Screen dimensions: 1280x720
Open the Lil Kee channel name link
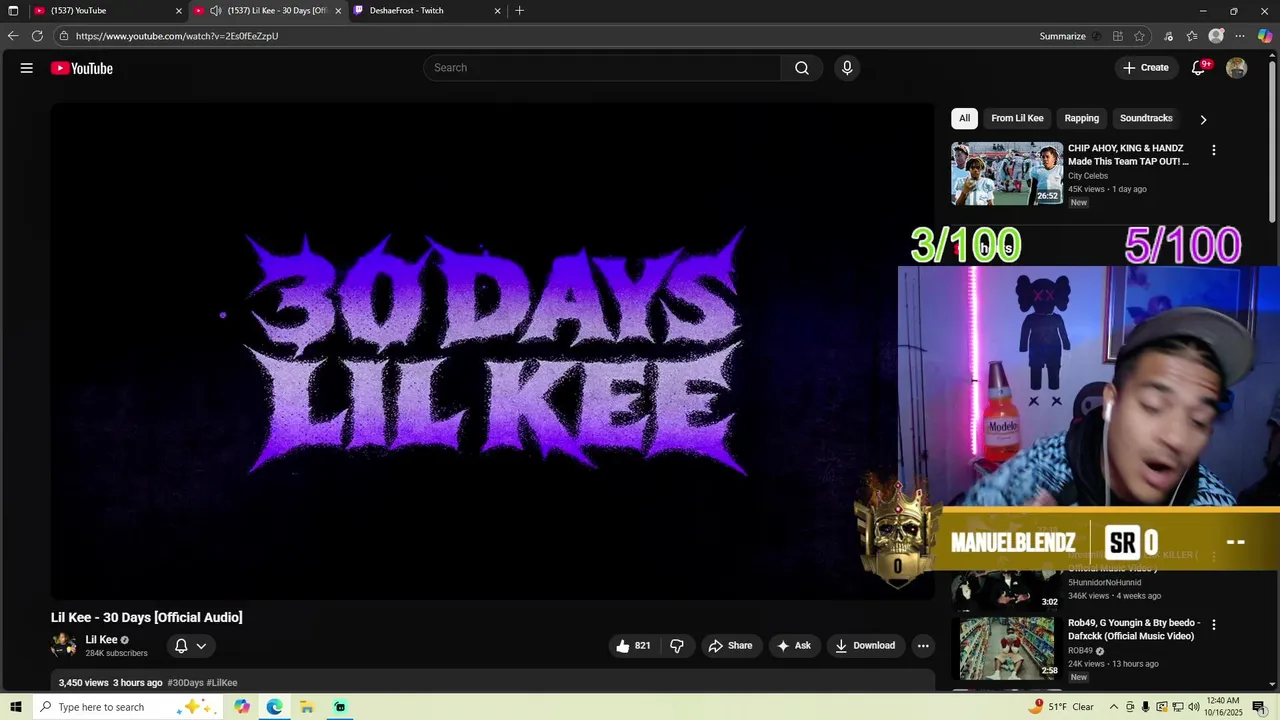click(x=101, y=640)
